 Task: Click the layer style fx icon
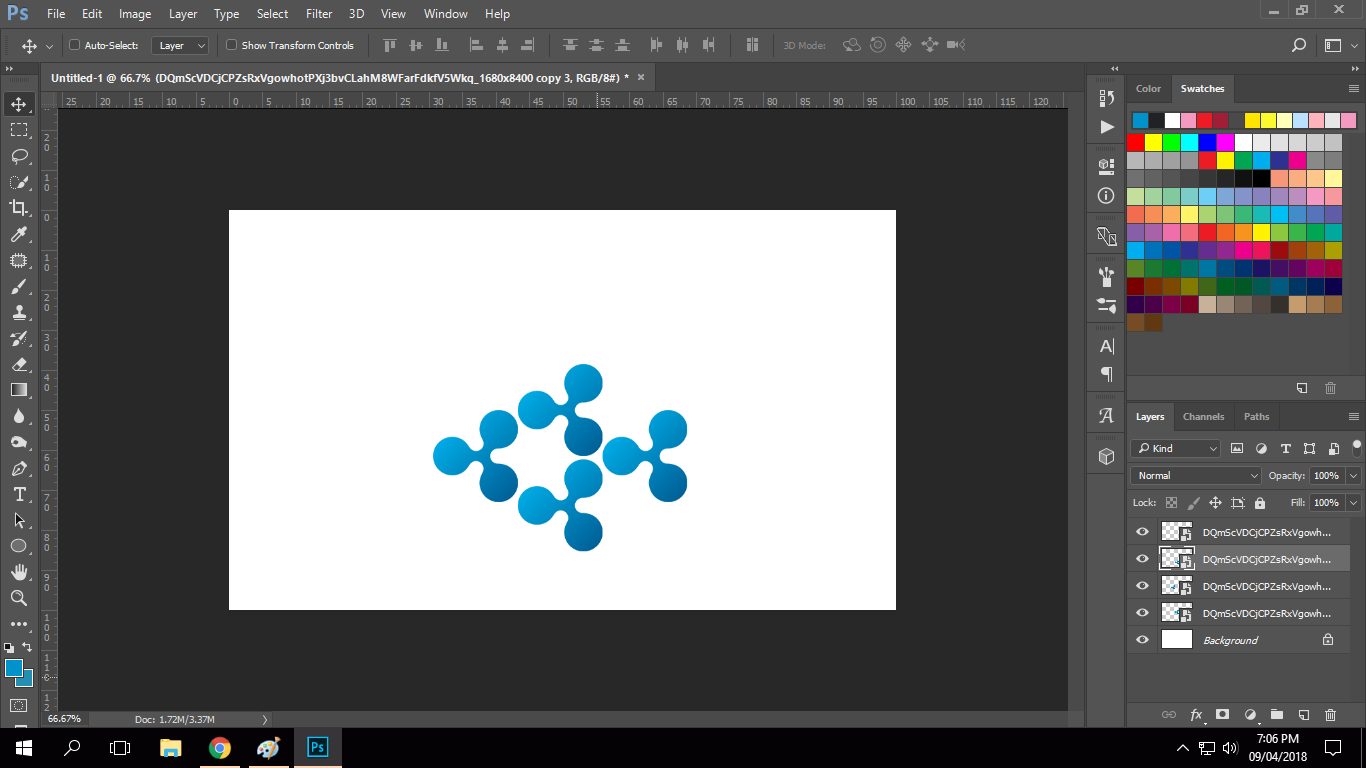tap(1196, 715)
